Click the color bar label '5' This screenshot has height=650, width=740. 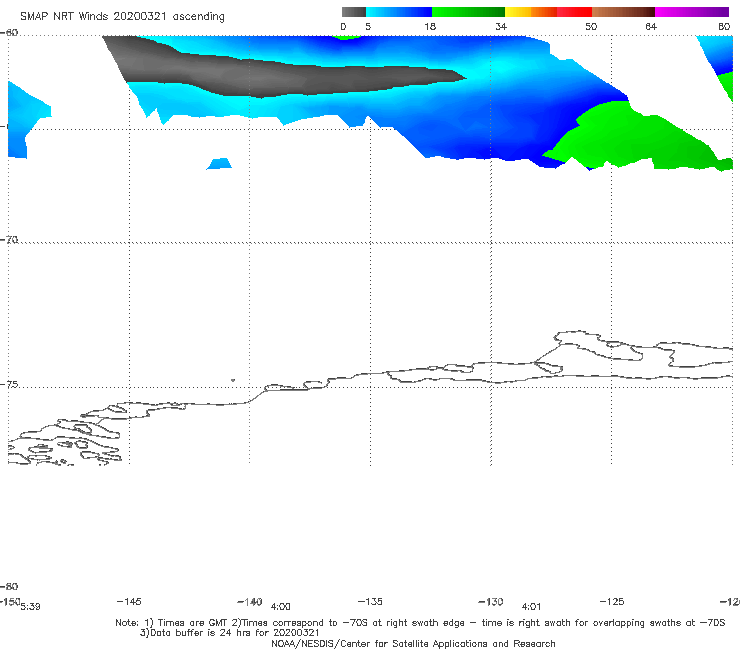pyautogui.click(x=368, y=26)
